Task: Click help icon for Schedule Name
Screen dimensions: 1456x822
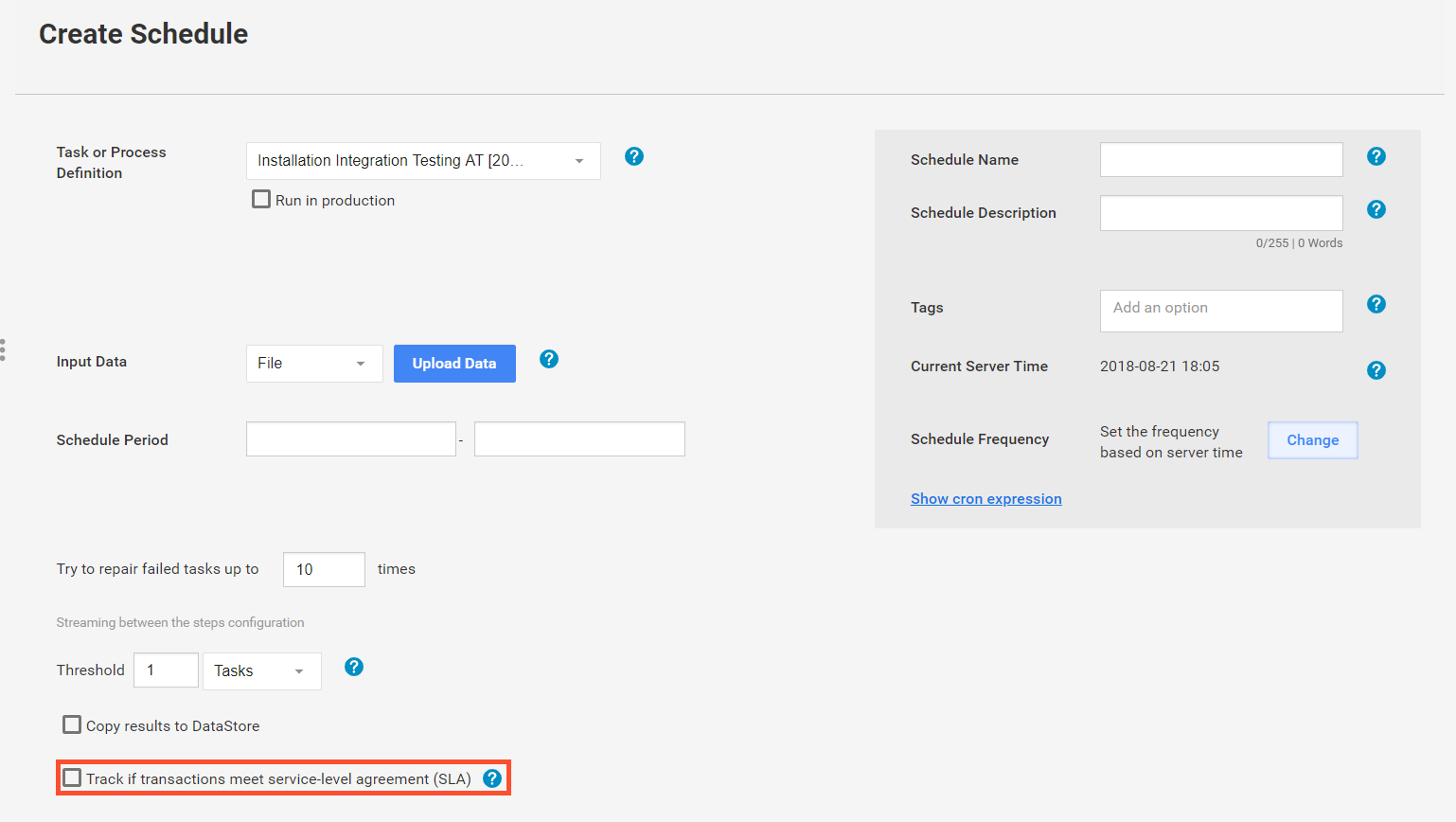Action: (x=1376, y=156)
